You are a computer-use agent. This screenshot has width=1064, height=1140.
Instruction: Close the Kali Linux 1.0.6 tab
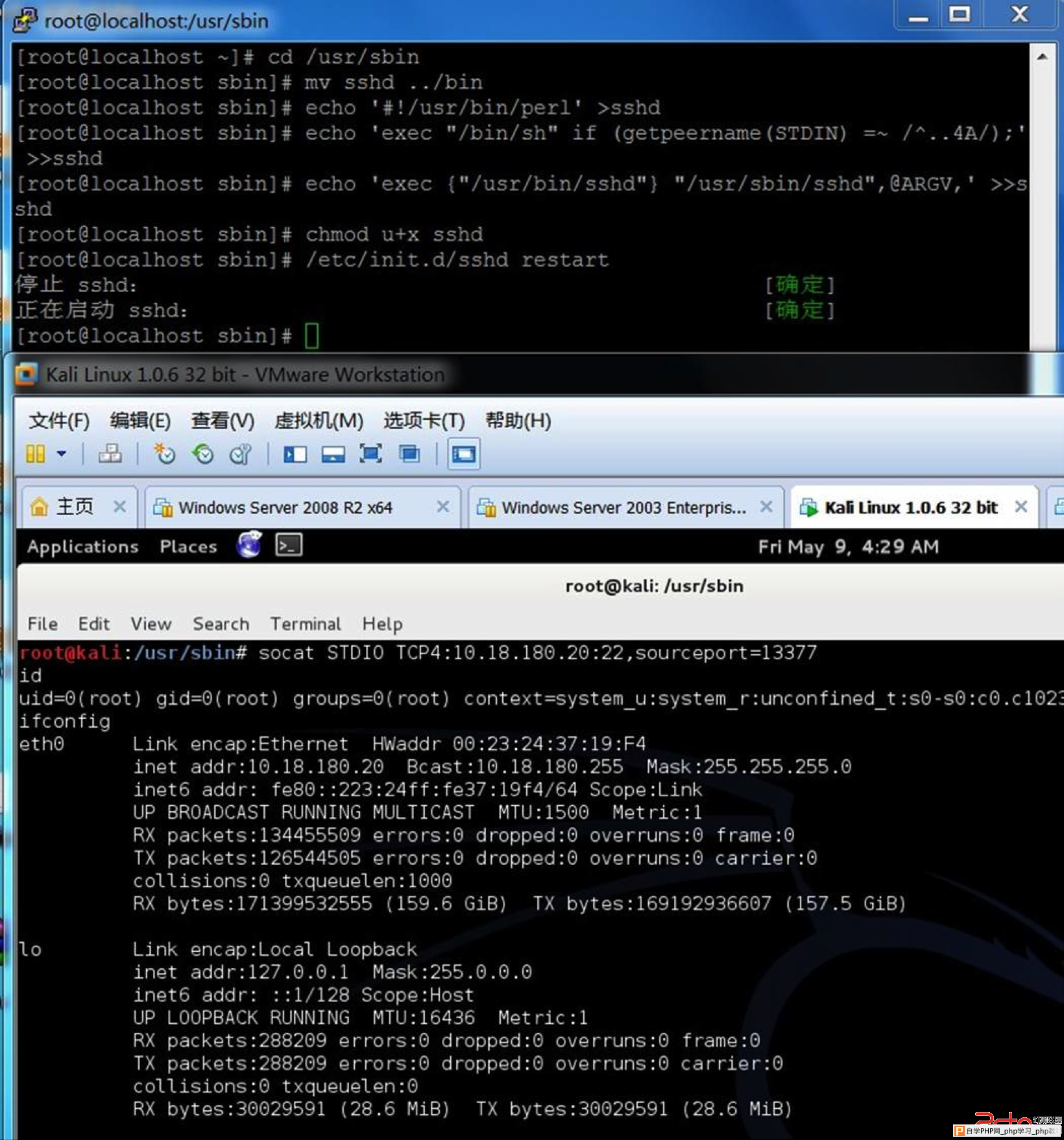[x=1021, y=506]
